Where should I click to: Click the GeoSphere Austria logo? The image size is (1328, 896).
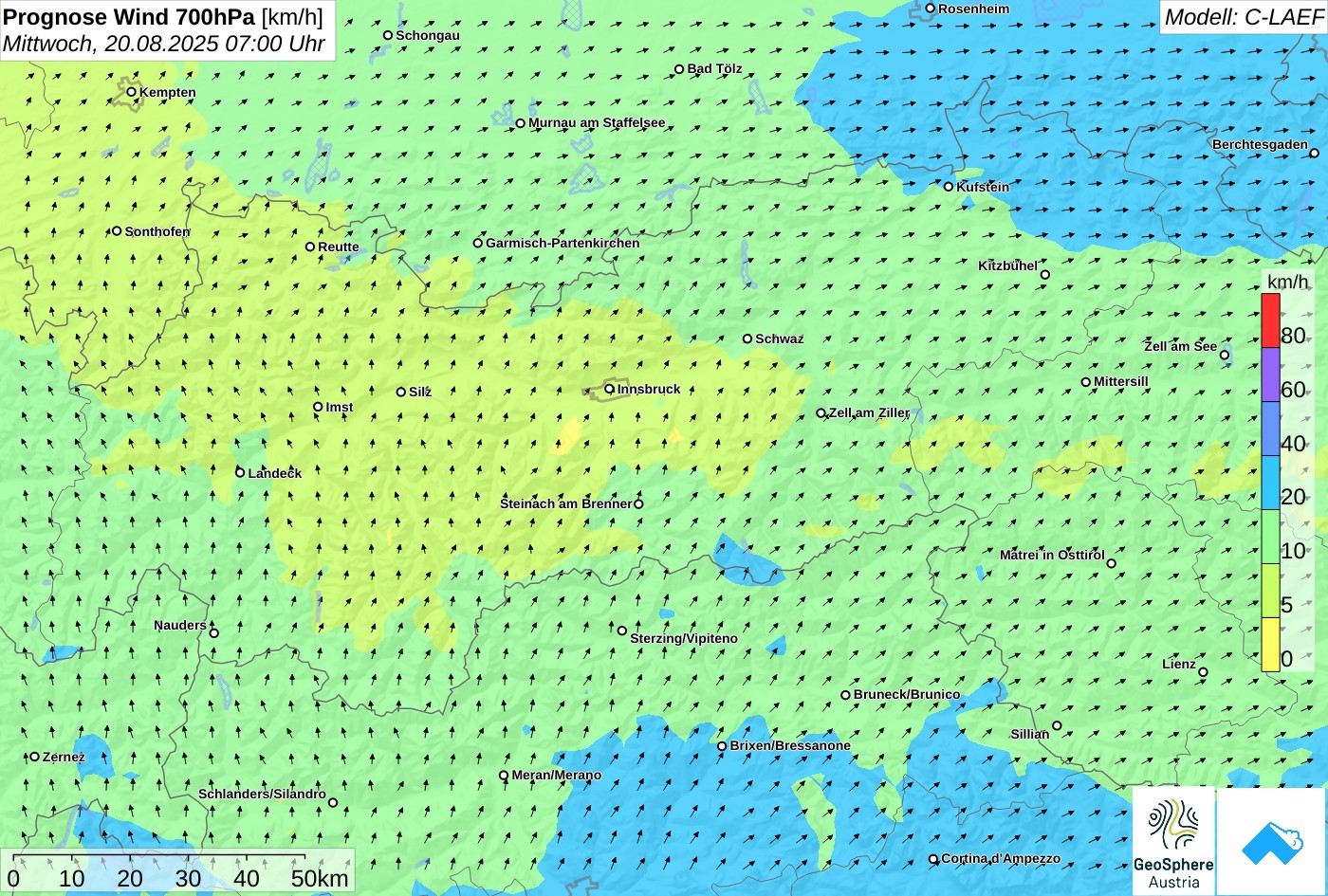(1173, 841)
